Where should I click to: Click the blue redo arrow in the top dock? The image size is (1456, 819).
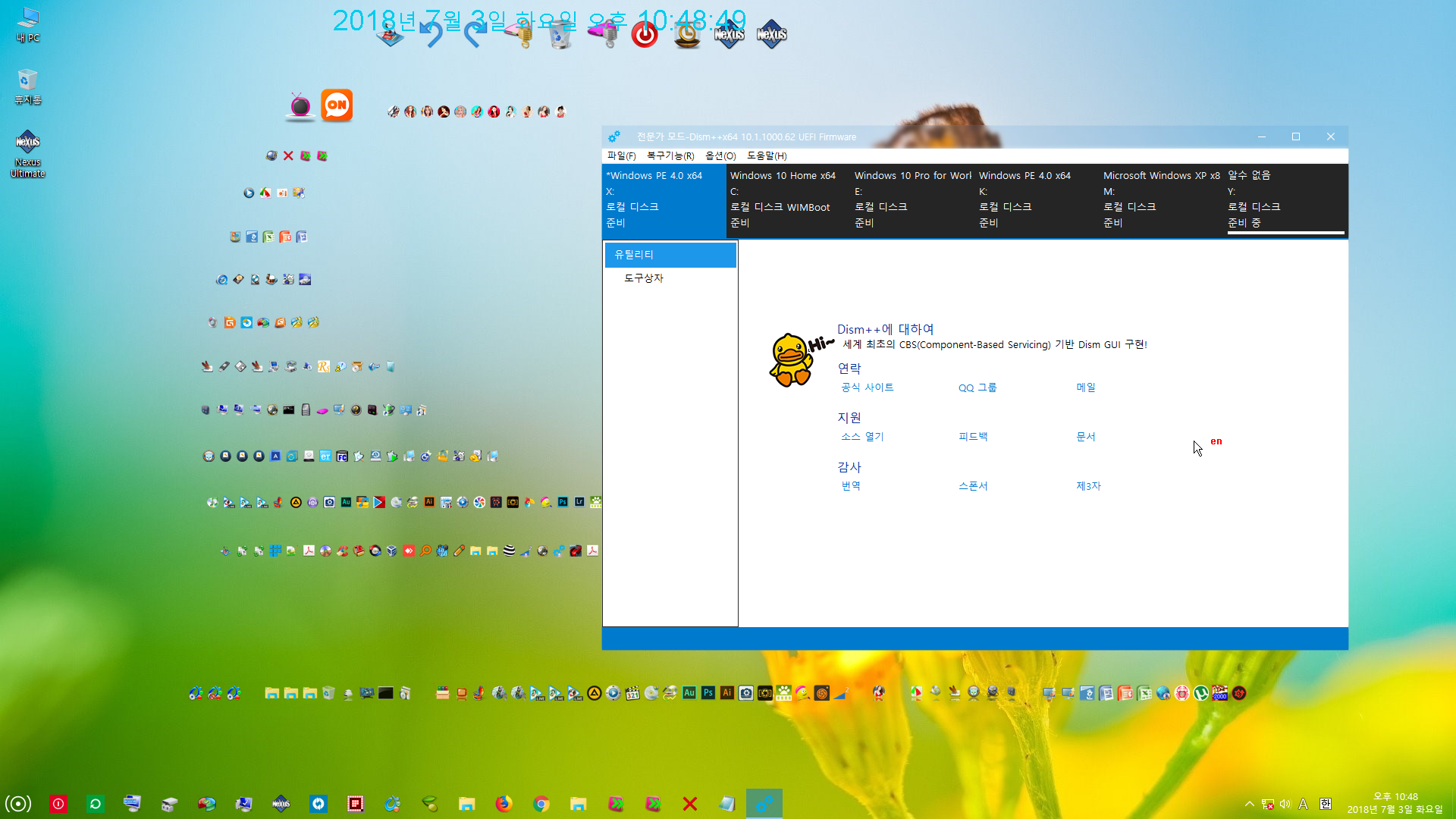pyautogui.click(x=475, y=35)
